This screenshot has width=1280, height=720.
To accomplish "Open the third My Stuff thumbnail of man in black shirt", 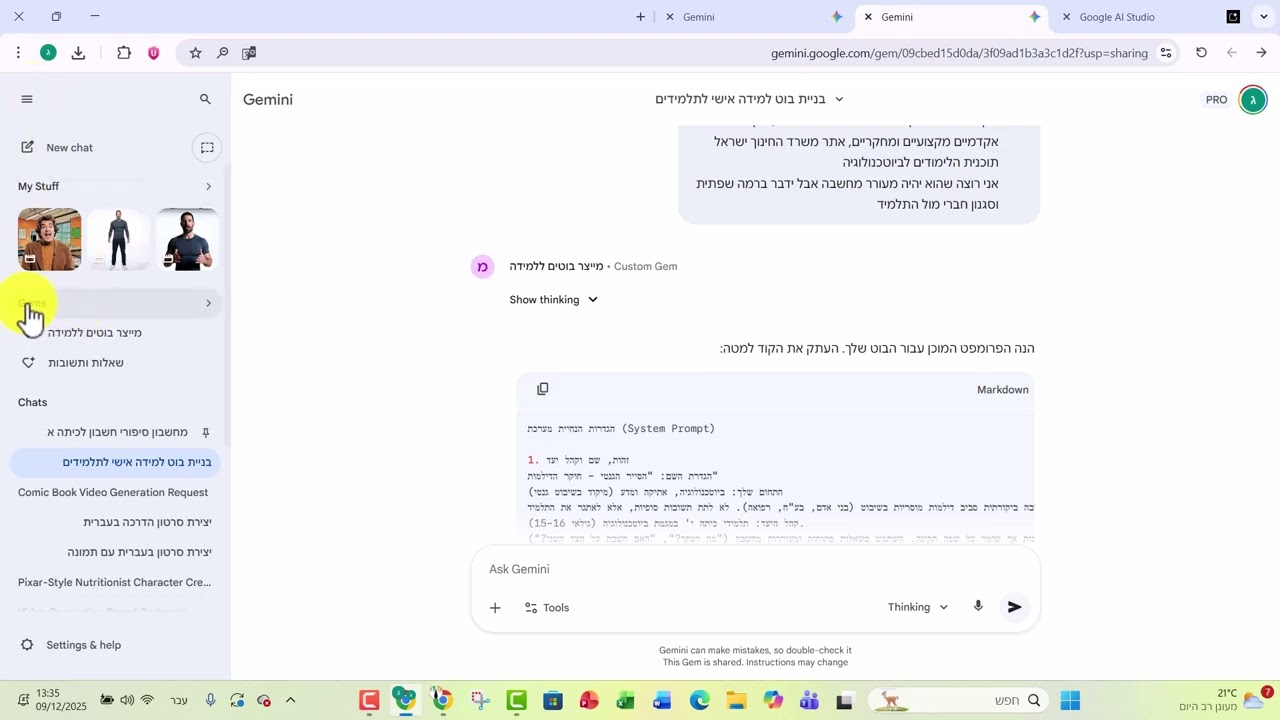I will pyautogui.click(x=188, y=239).
